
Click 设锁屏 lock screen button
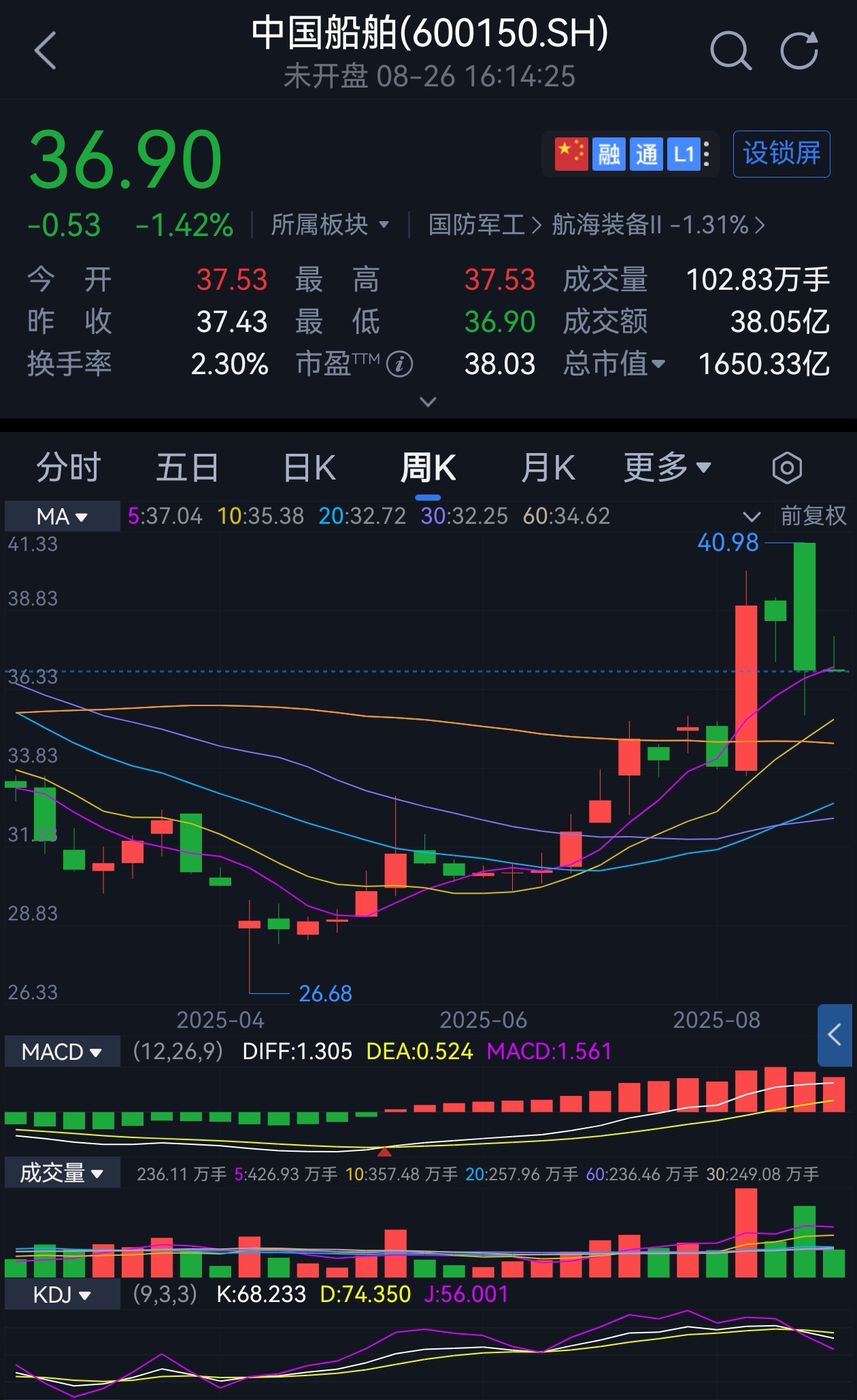(x=782, y=154)
